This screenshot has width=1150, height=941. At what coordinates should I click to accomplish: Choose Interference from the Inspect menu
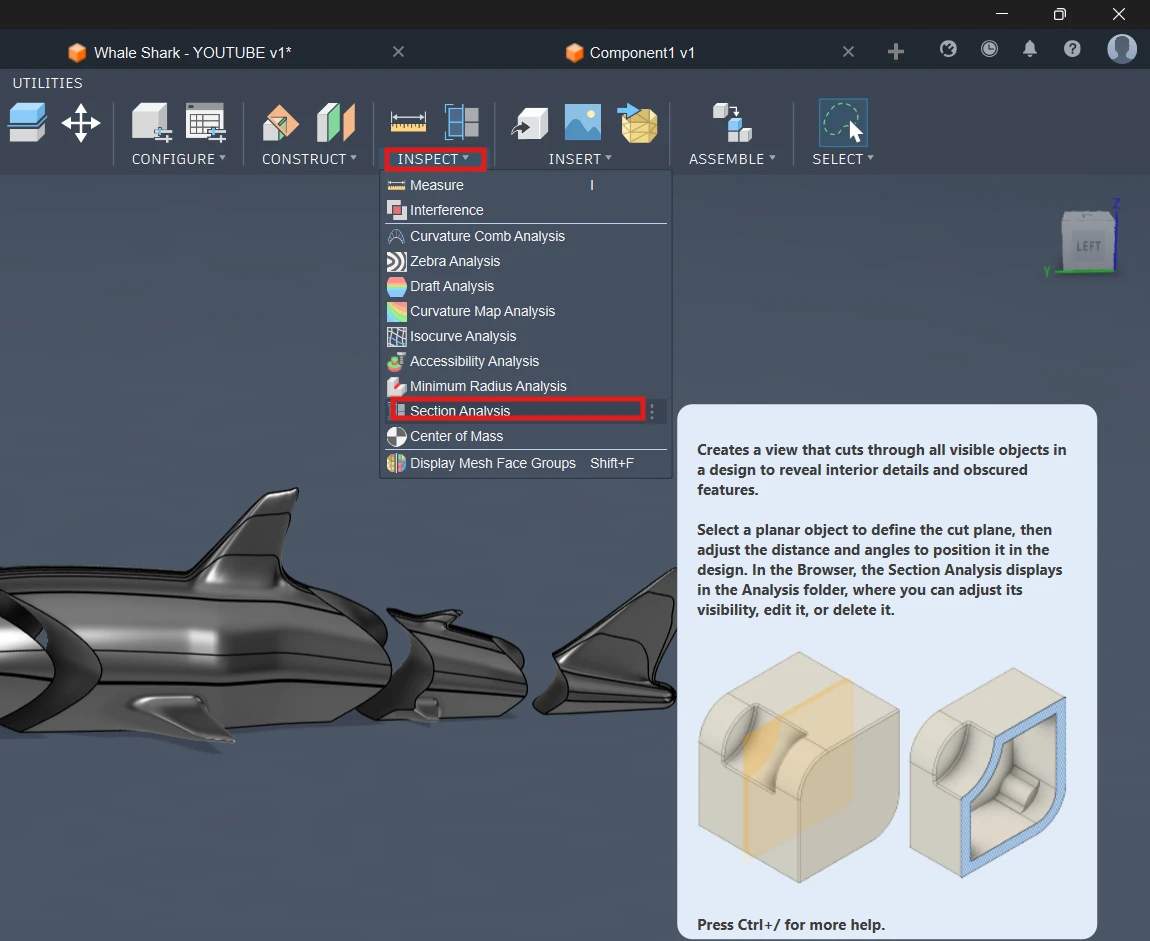pos(525,210)
